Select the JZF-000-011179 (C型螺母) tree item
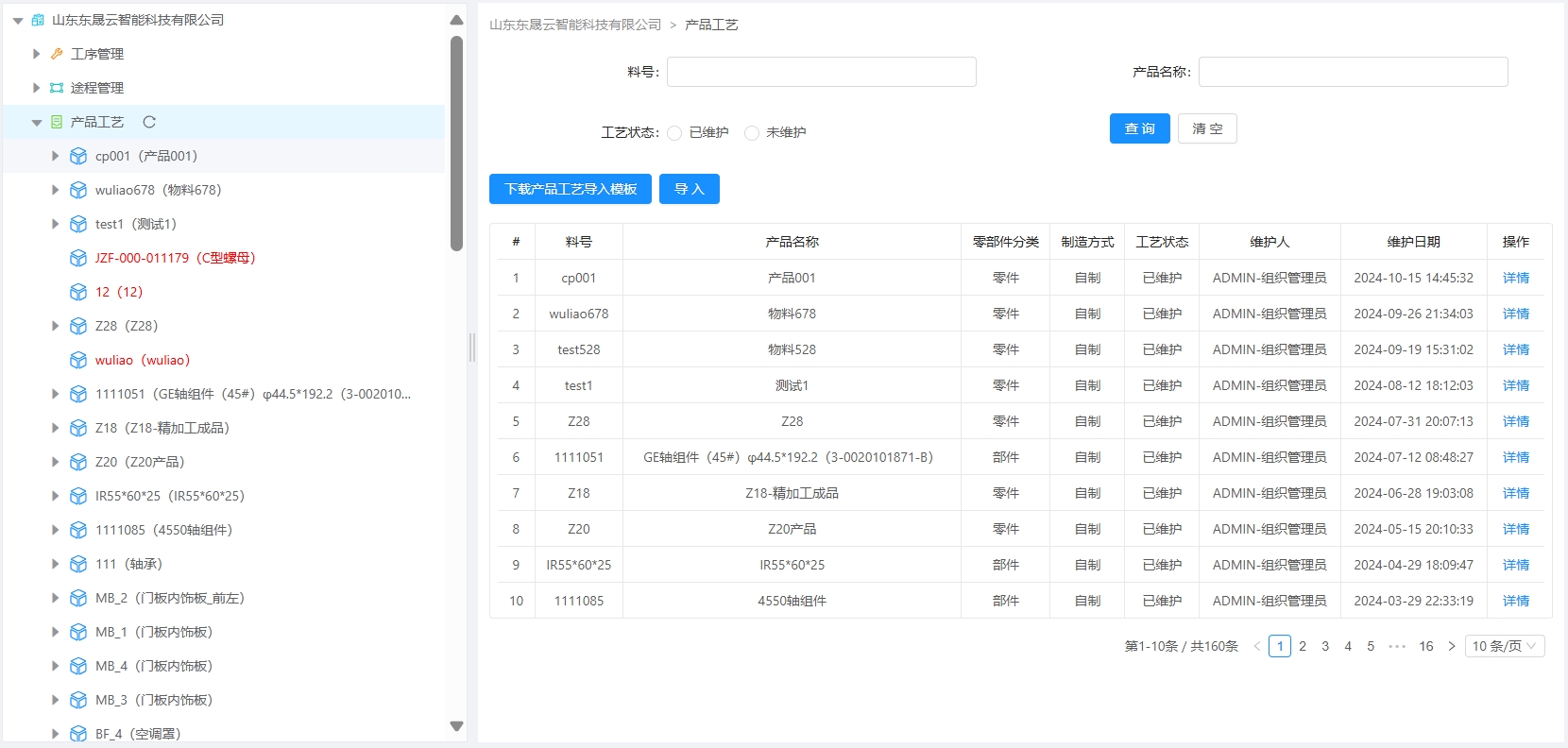 tap(176, 258)
